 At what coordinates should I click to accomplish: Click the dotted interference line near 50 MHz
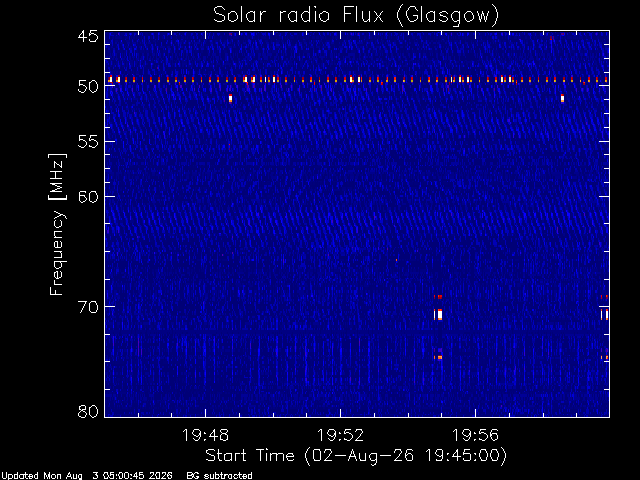tap(357, 80)
